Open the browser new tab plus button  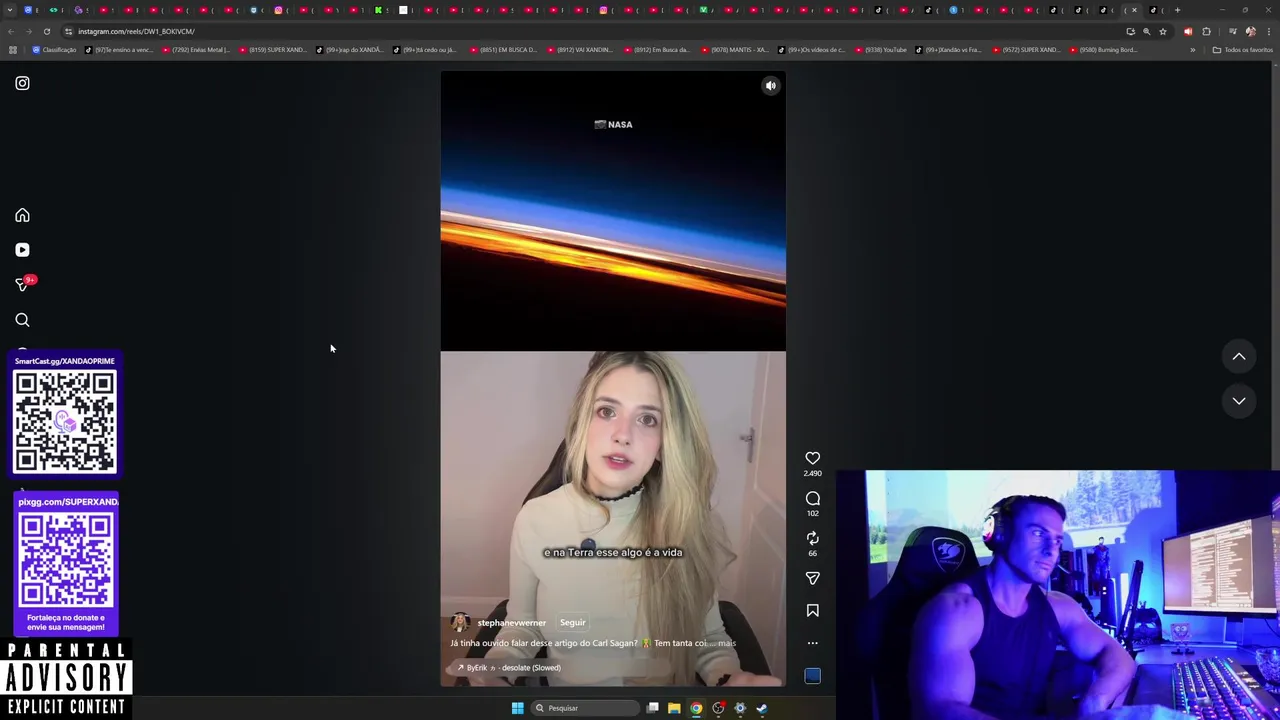(x=1177, y=10)
